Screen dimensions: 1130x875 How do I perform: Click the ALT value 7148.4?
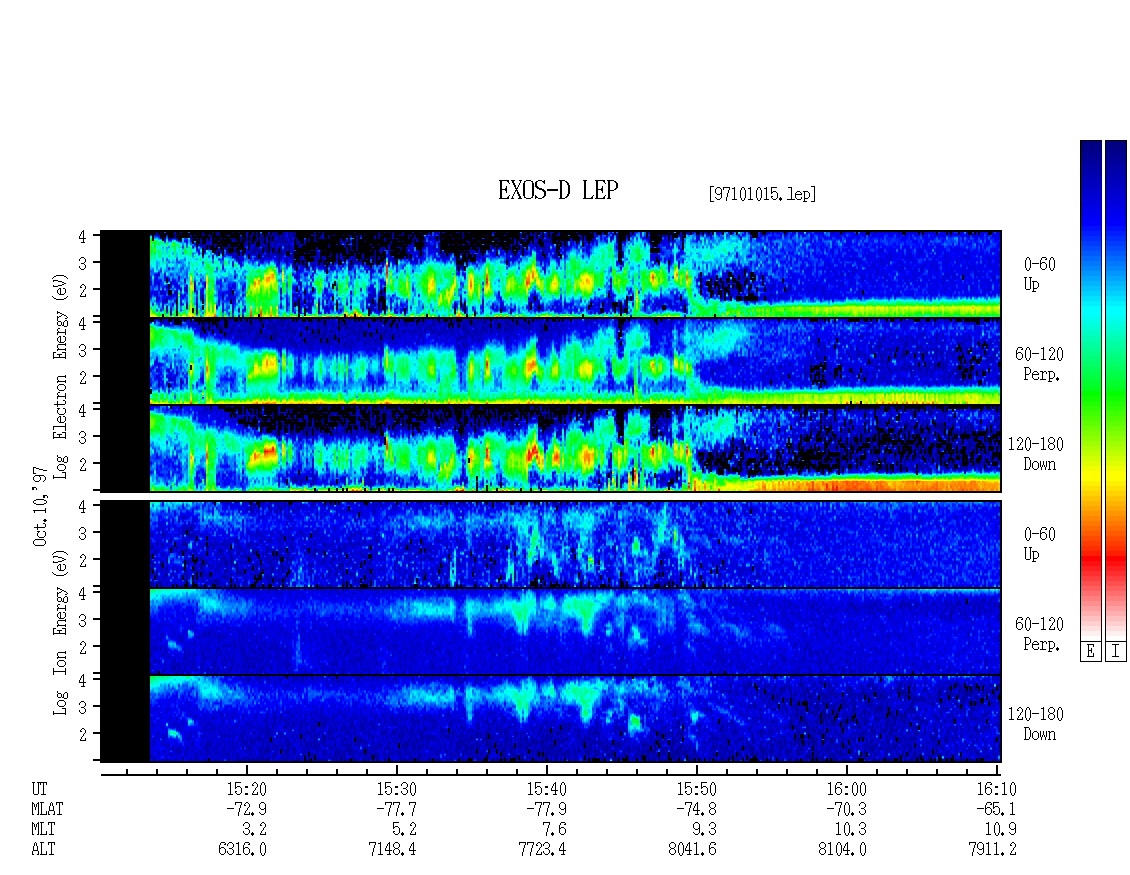(x=392, y=850)
